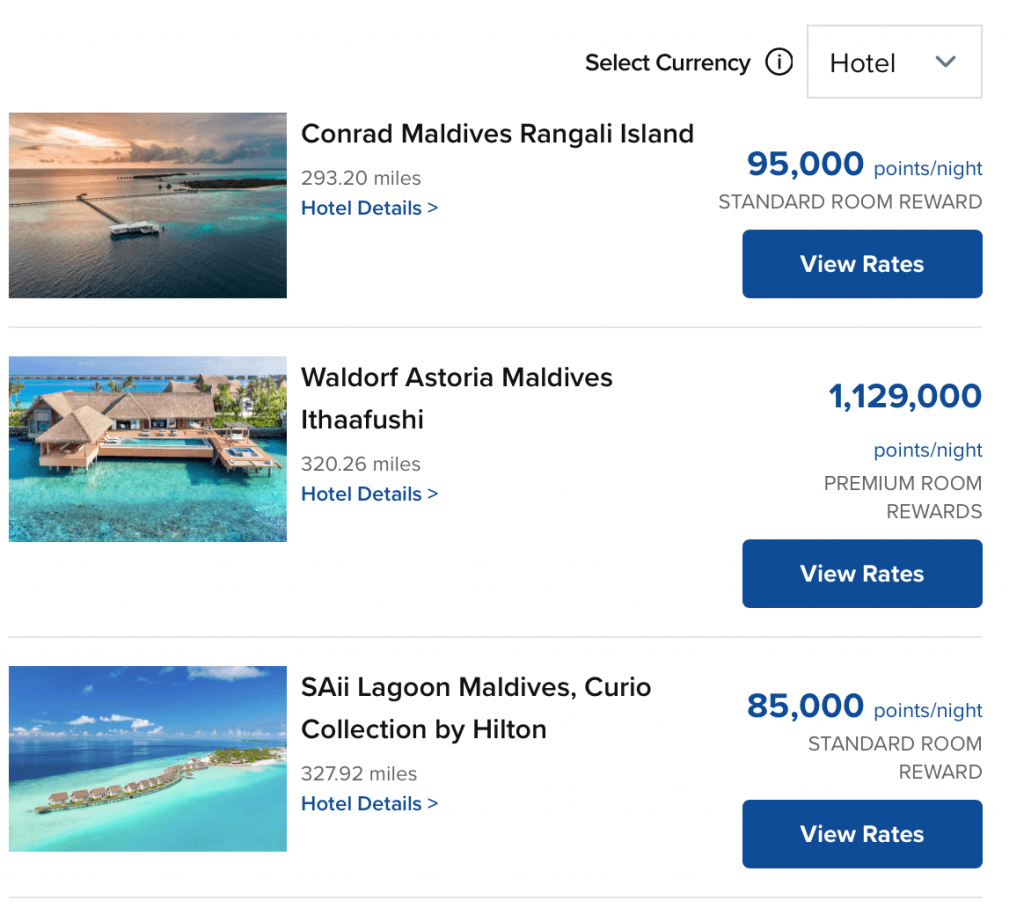
Task: Click the currency information circle icon
Action: [779, 62]
